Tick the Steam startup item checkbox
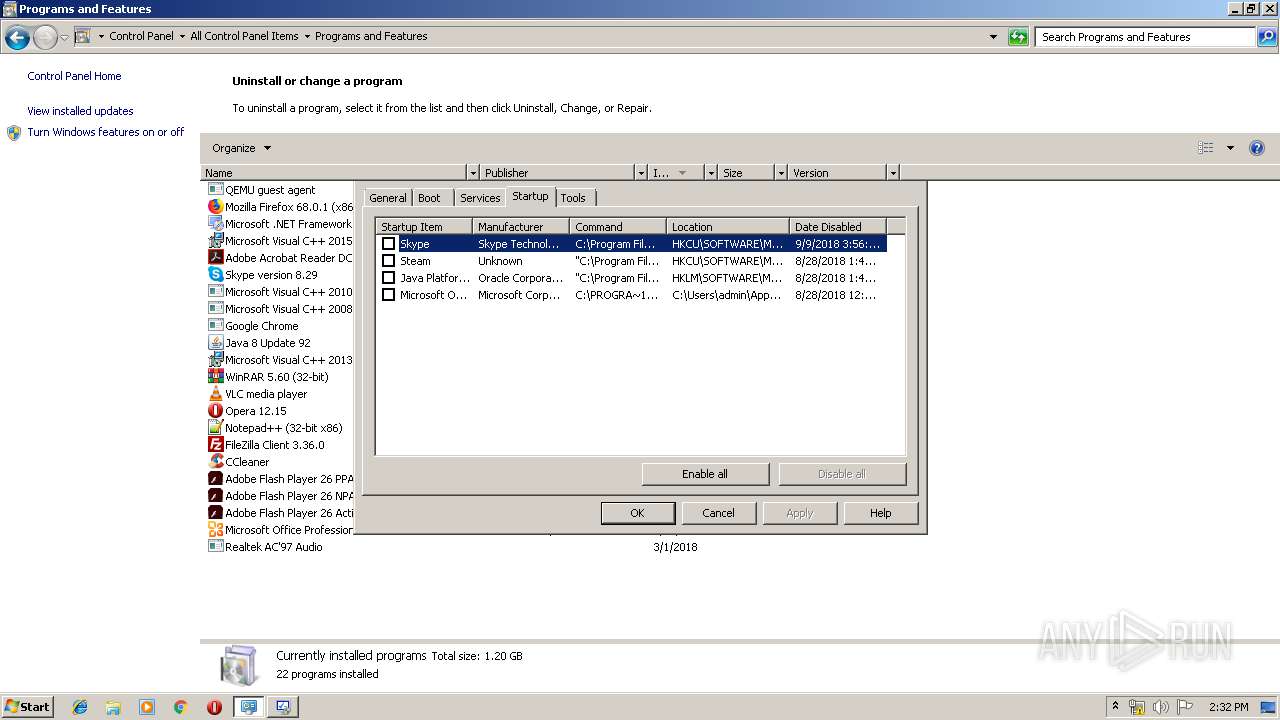This screenshot has width=1280, height=720. 389,261
